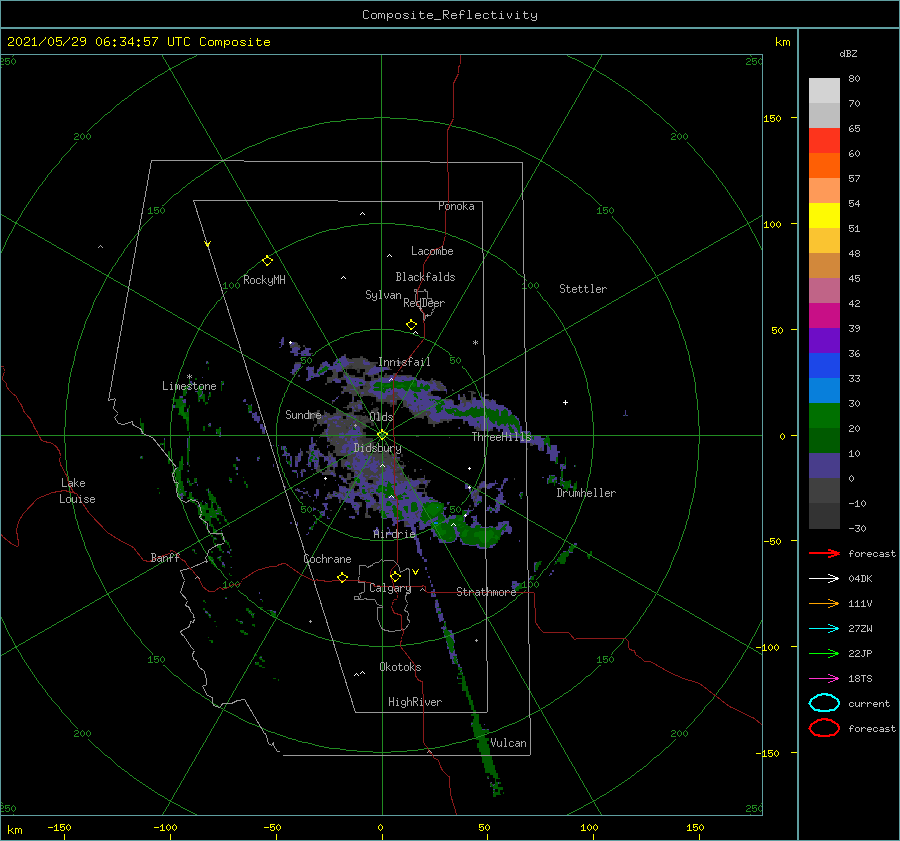Click the Okotoks label

click(x=400, y=667)
